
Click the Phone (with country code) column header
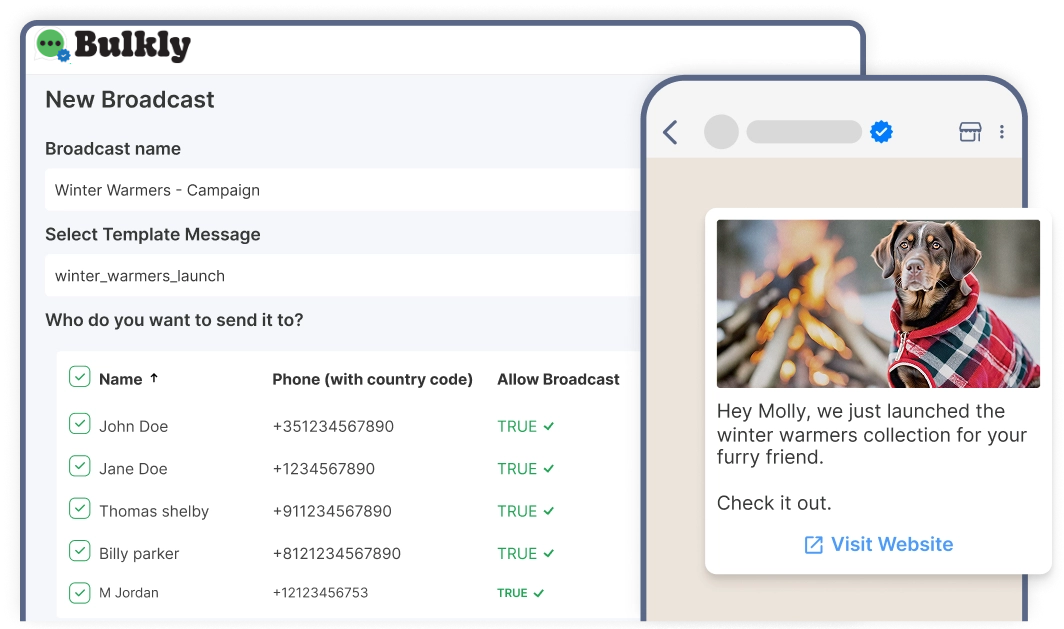(373, 379)
